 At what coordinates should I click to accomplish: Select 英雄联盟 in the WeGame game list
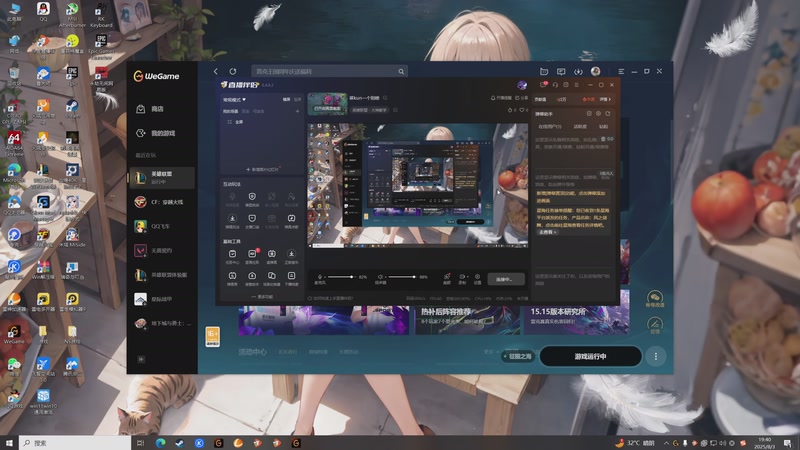pyautogui.click(x=162, y=177)
